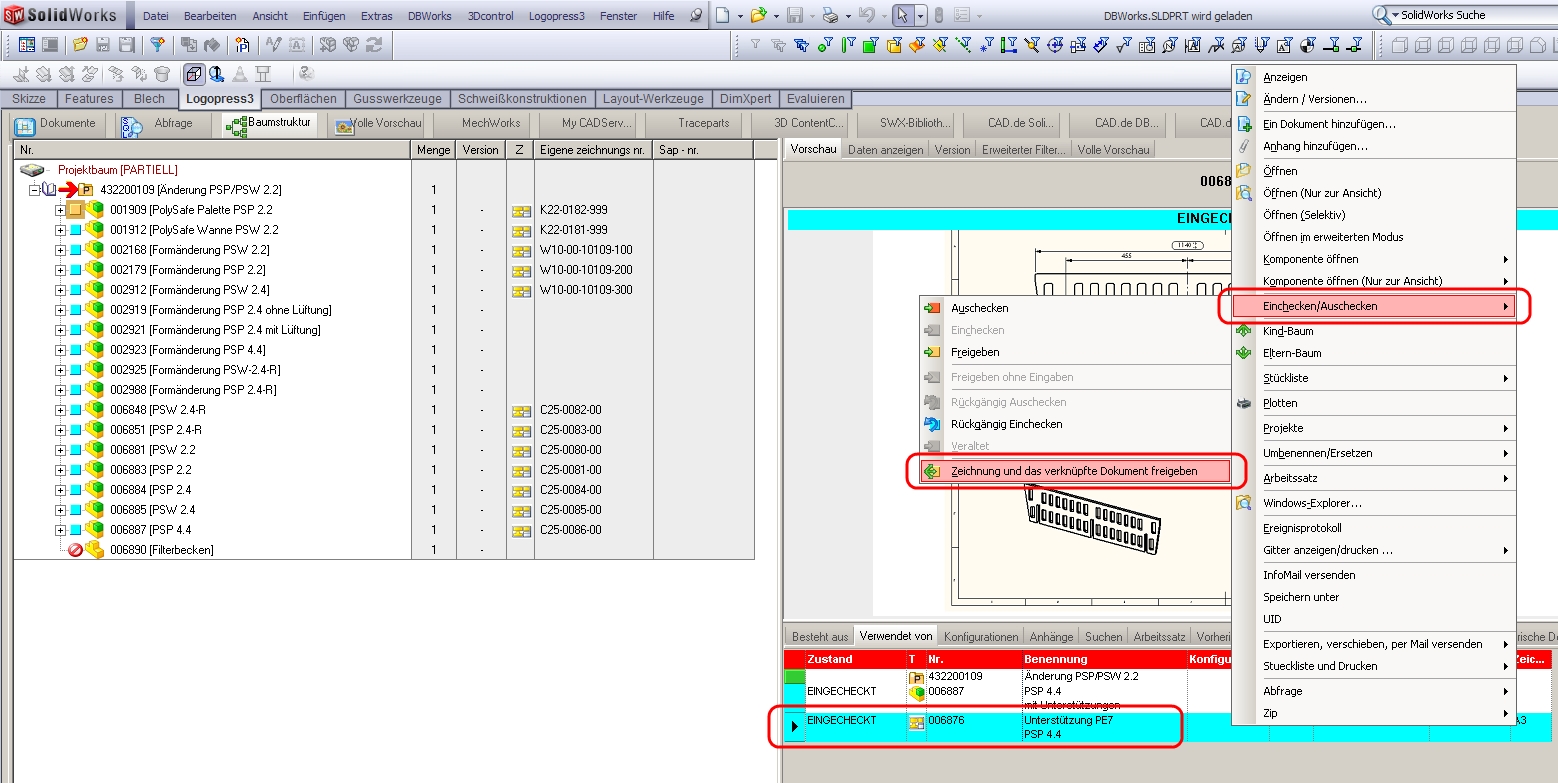The height and width of the screenshot is (783, 1558).
Task: Expand tree node 006887 PSP 4.4
Action: 60,530
